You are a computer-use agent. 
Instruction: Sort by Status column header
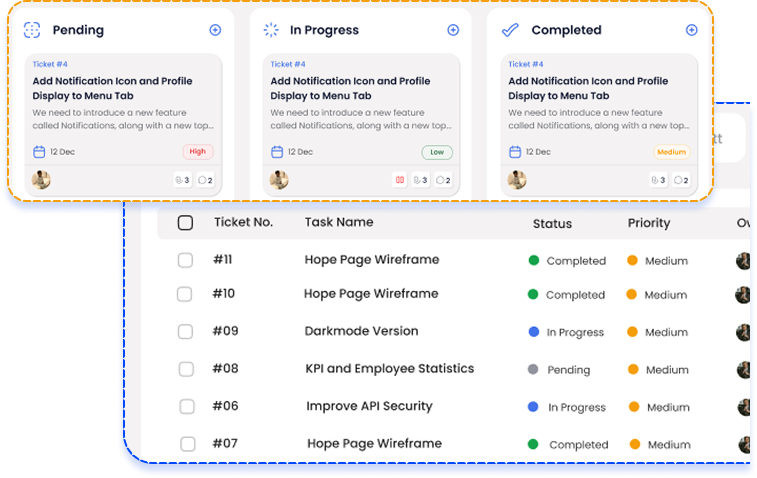point(552,224)
